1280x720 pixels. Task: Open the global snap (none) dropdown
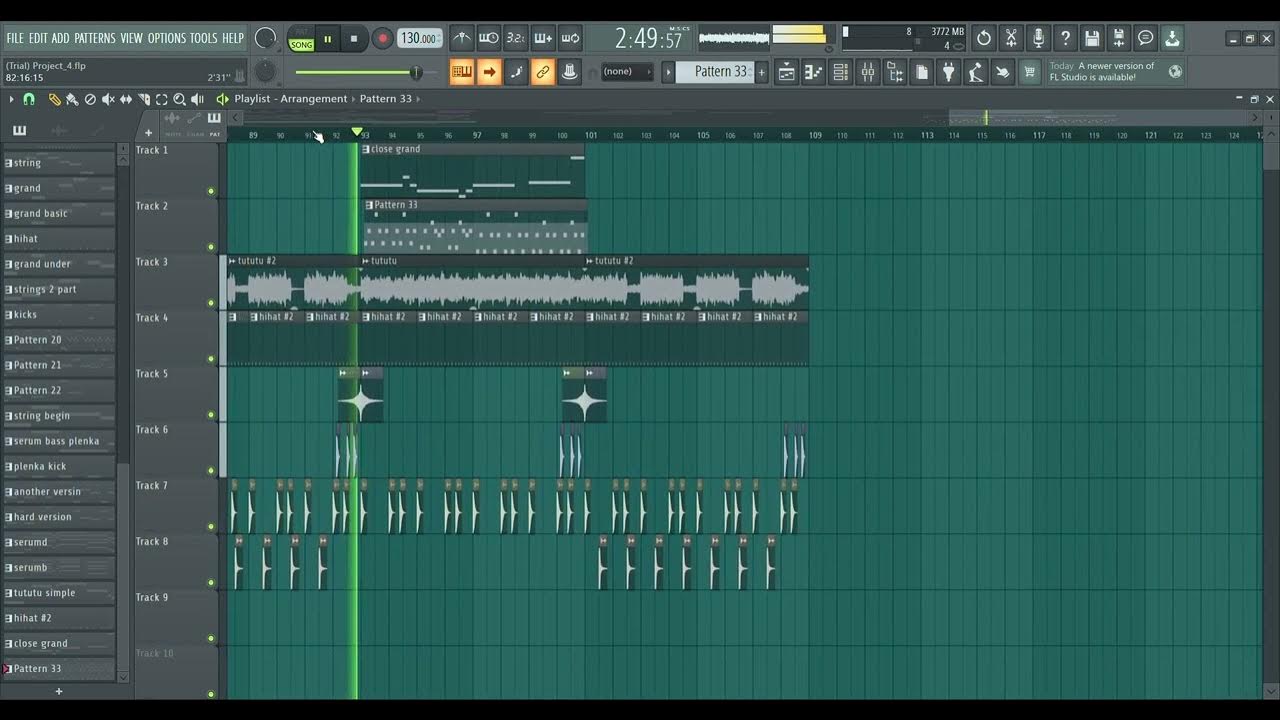point(627,72)
